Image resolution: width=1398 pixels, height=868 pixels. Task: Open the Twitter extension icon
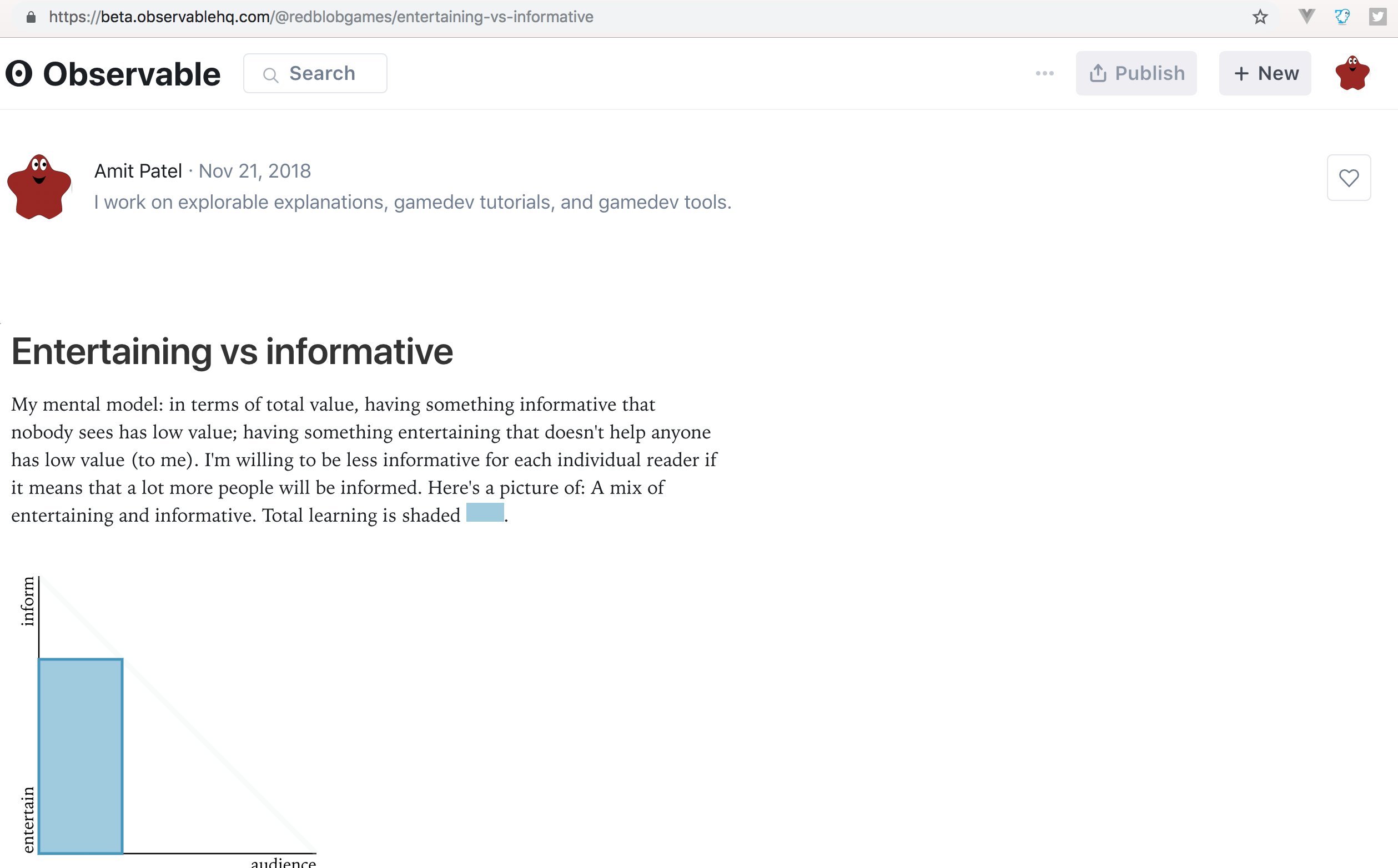click(x=1377, y=16)
